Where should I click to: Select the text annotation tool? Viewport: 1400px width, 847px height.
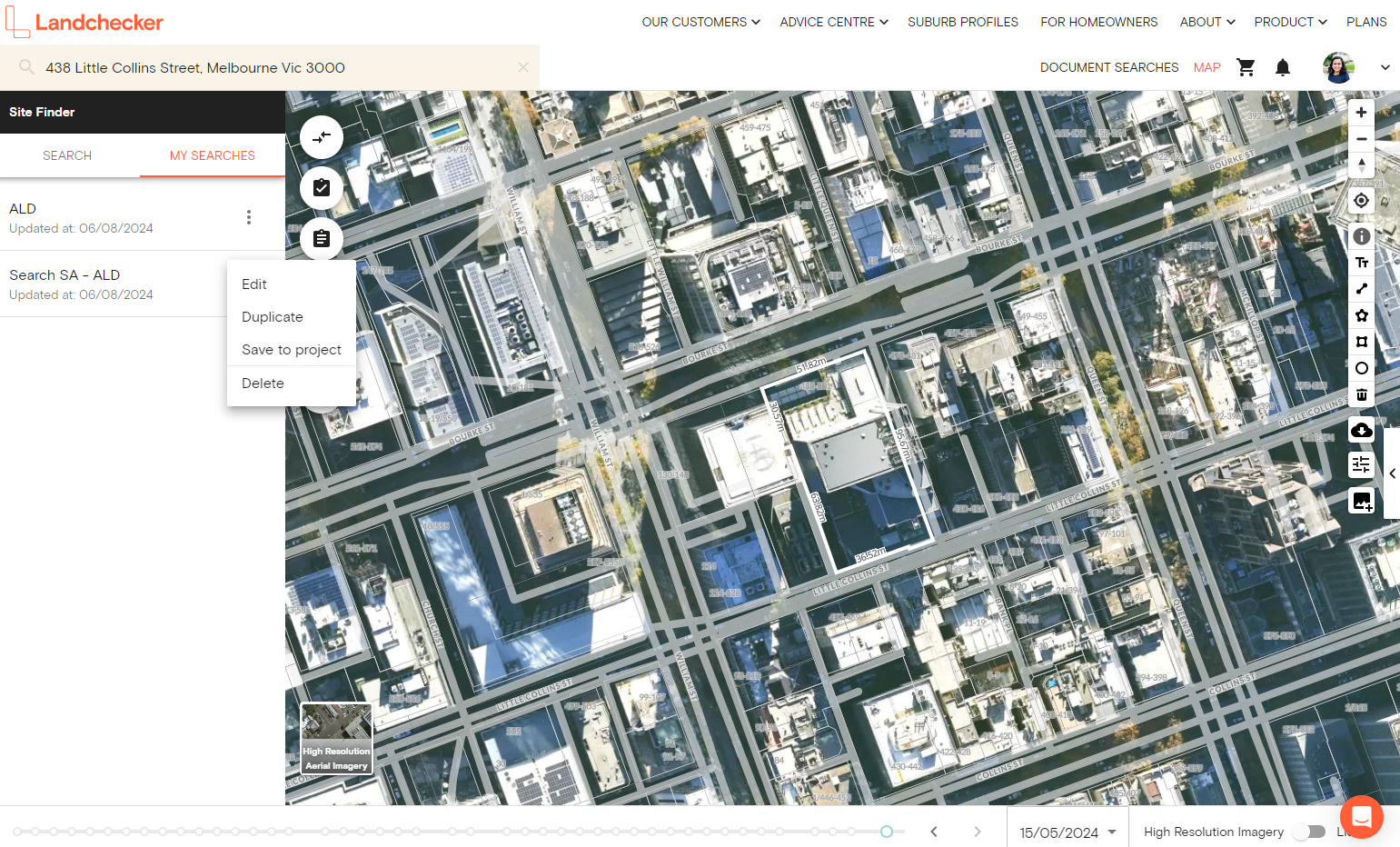pos(1361,263)
